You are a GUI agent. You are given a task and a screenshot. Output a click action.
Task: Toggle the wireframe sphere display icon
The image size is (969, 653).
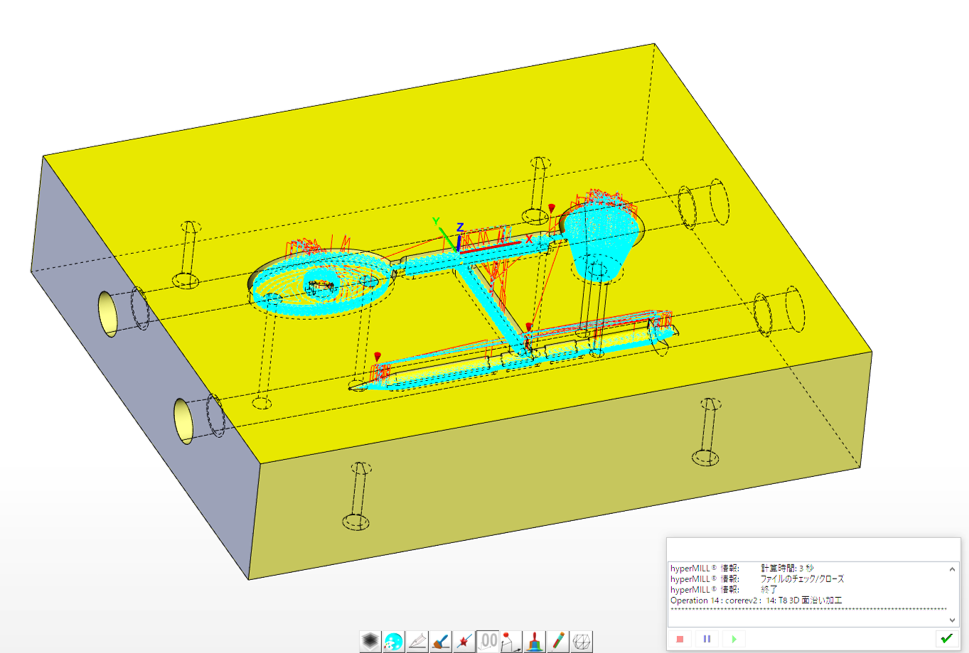coord(582,641)
